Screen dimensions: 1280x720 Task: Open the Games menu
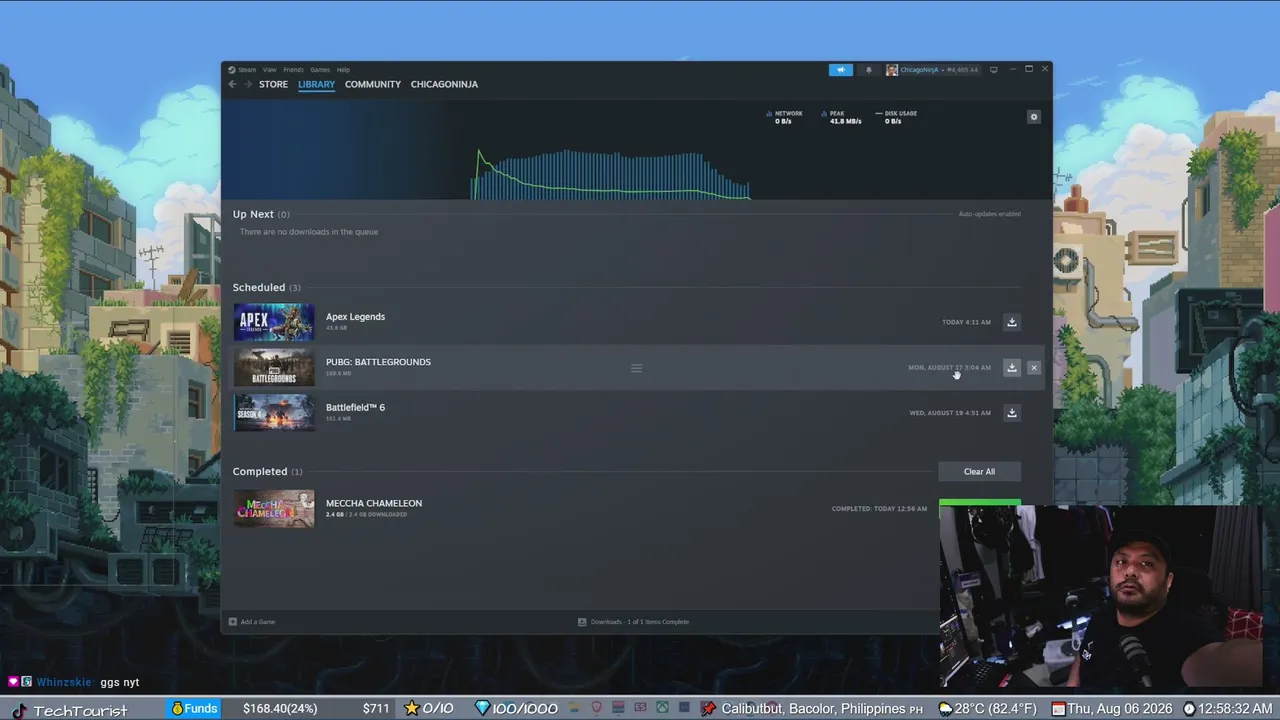click(320, 70)
